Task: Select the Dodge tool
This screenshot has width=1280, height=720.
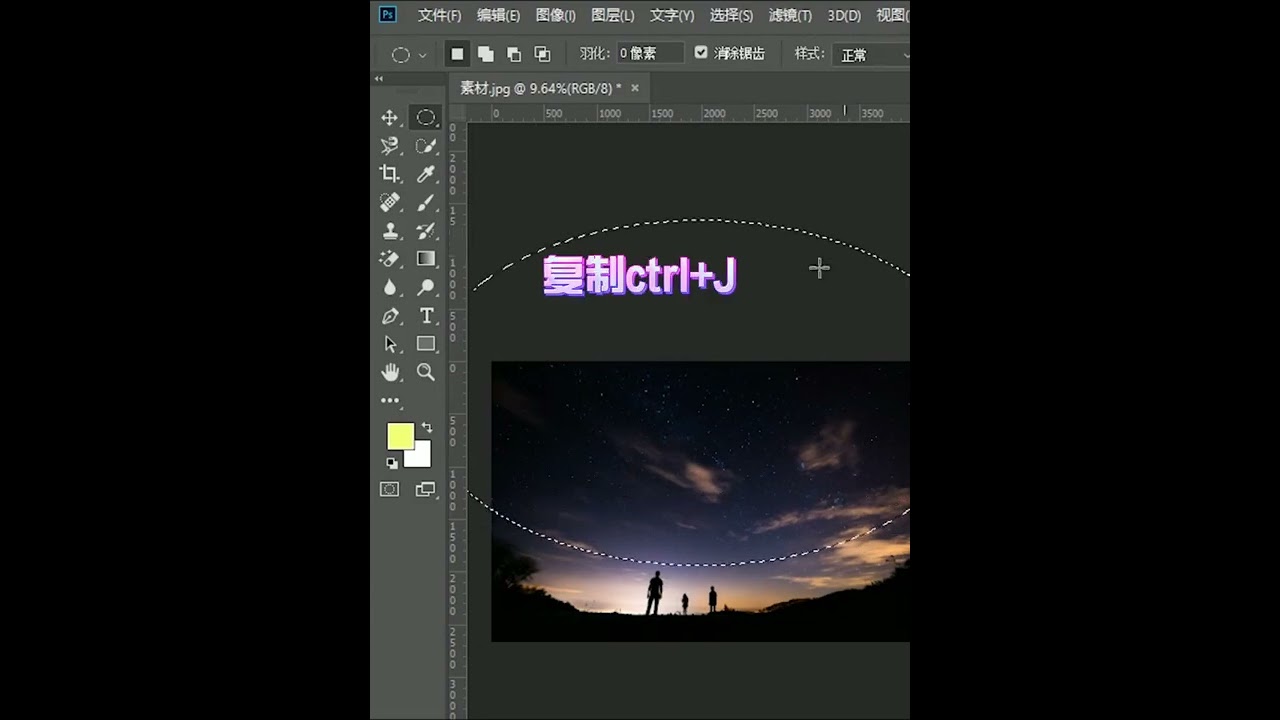Action: coord(426,287)
